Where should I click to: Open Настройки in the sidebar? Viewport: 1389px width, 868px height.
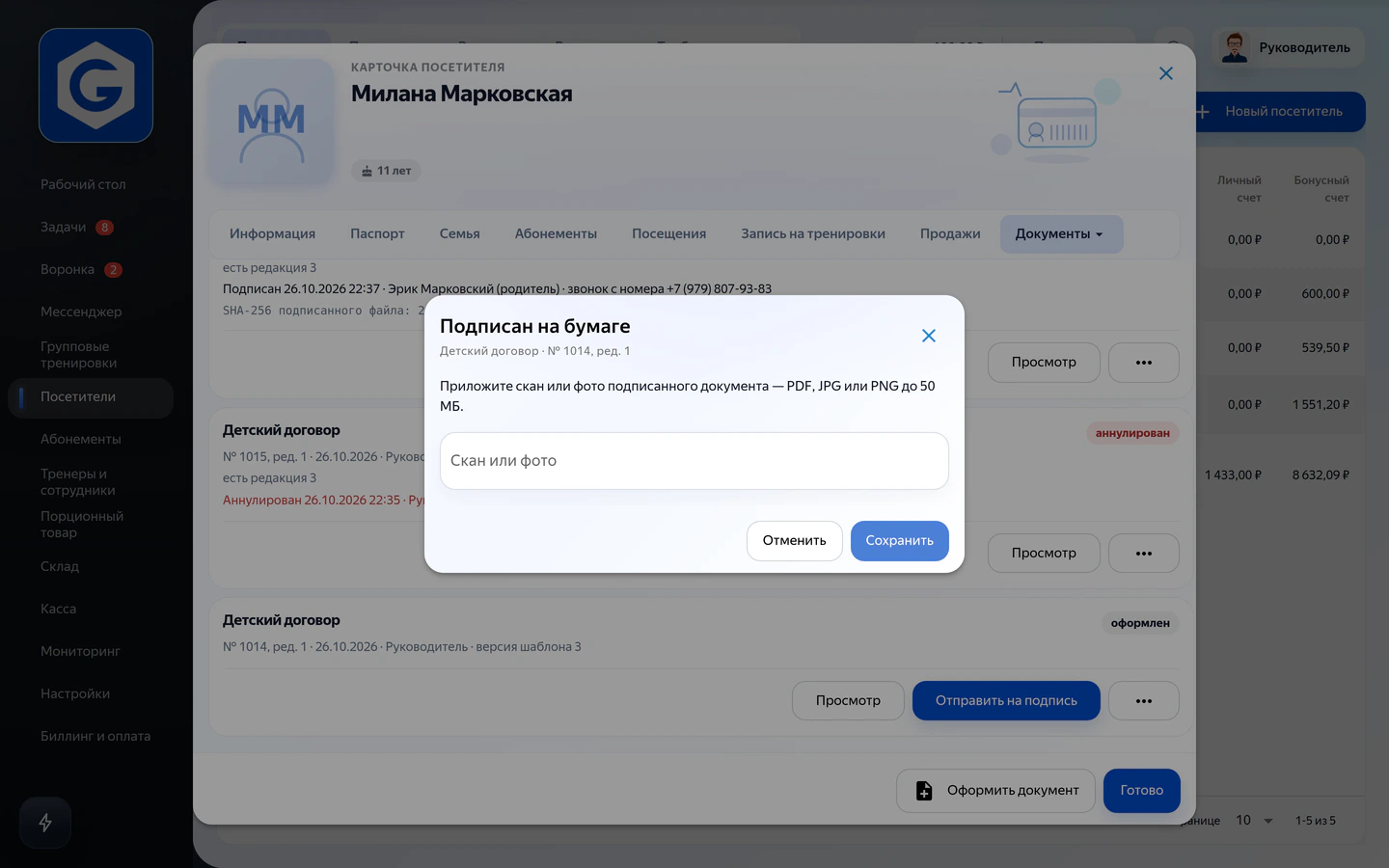75,694
